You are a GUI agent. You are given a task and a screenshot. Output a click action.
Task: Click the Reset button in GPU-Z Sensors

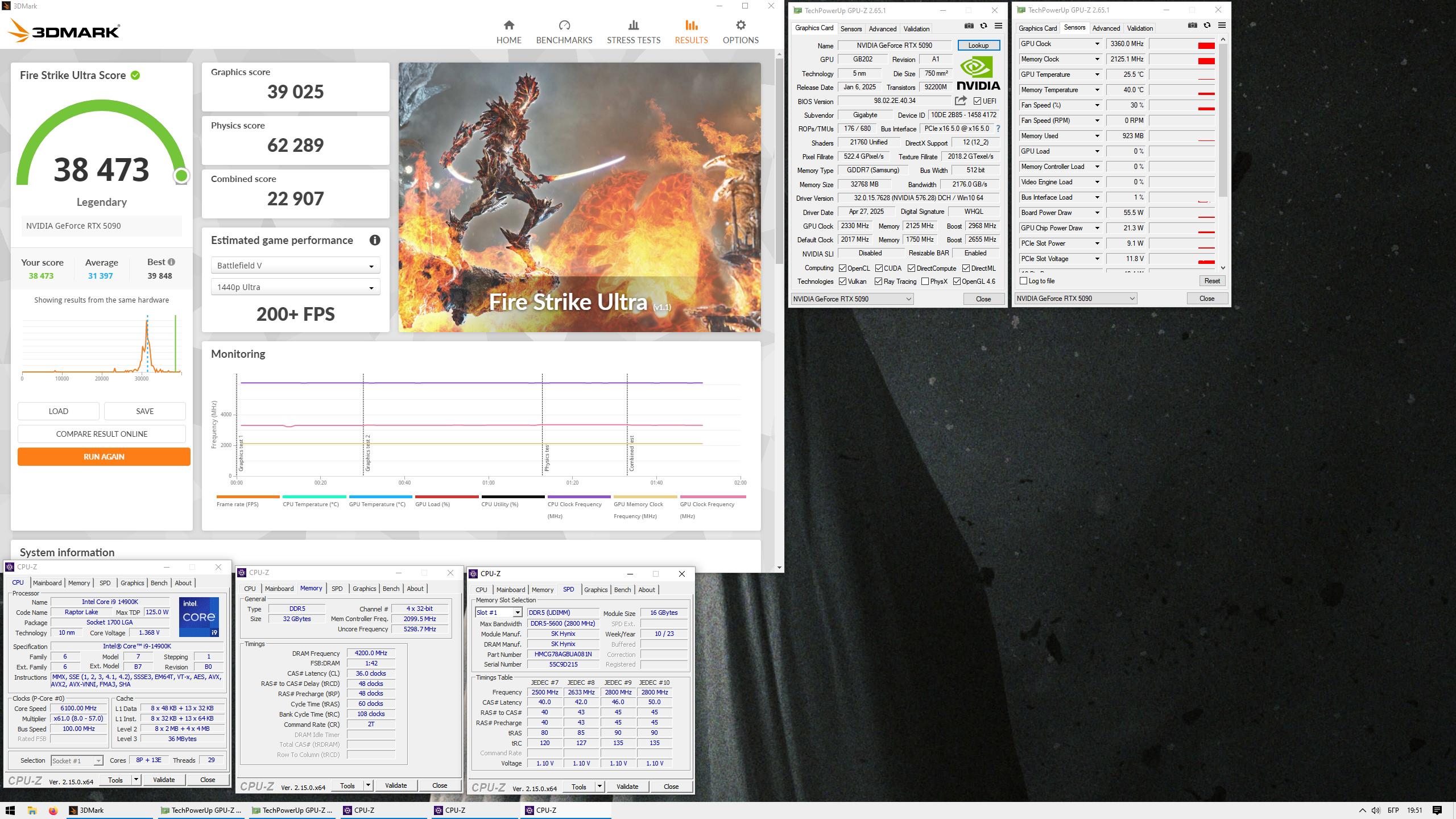[x=1211, y=281]
